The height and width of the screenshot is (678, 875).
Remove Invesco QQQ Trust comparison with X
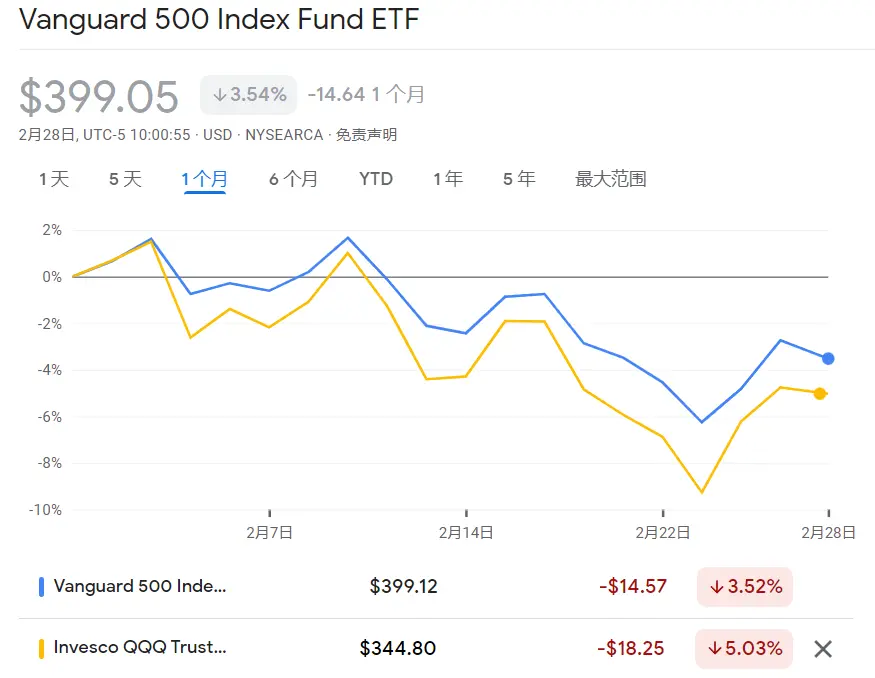pos(823,649)
